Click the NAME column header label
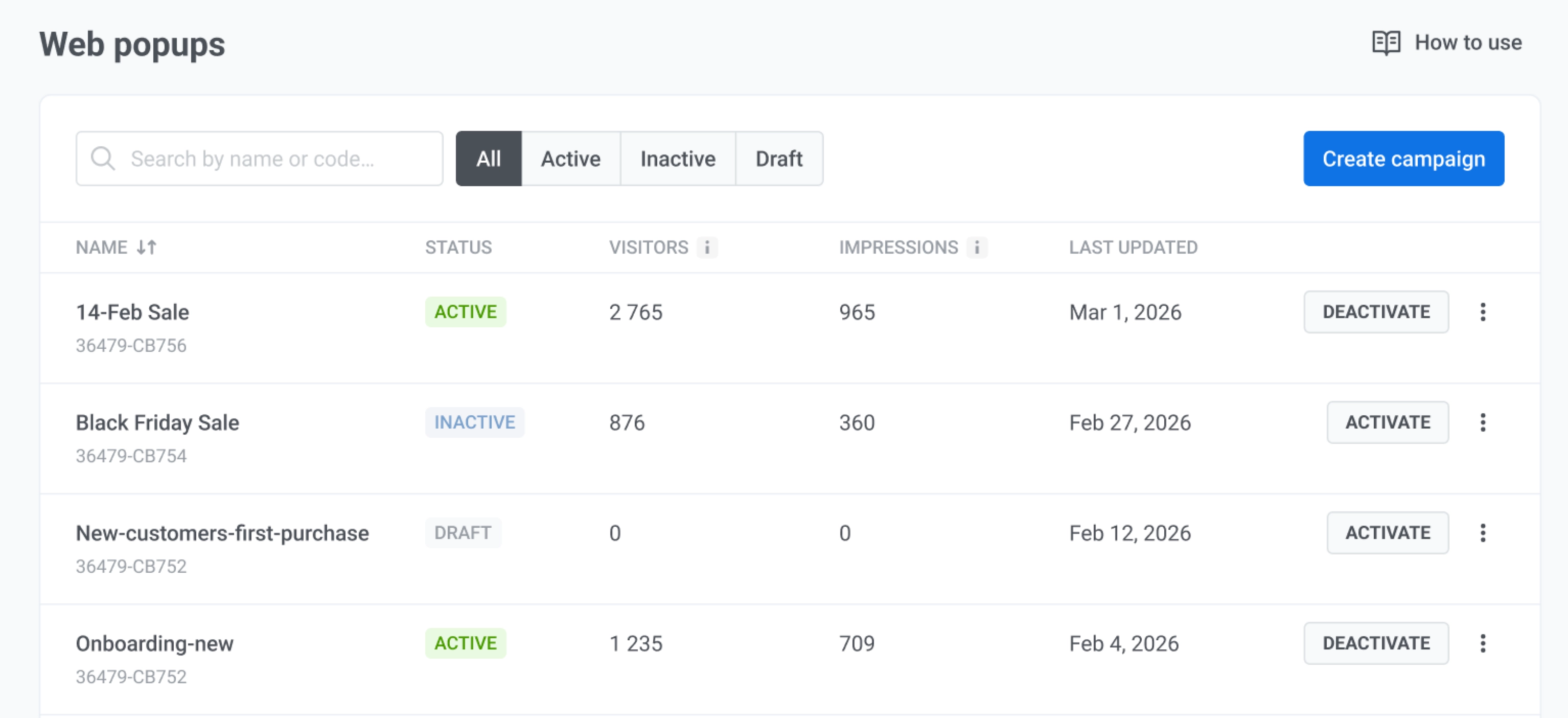This screenshot has width=1568, height=718. pos(102,247)
